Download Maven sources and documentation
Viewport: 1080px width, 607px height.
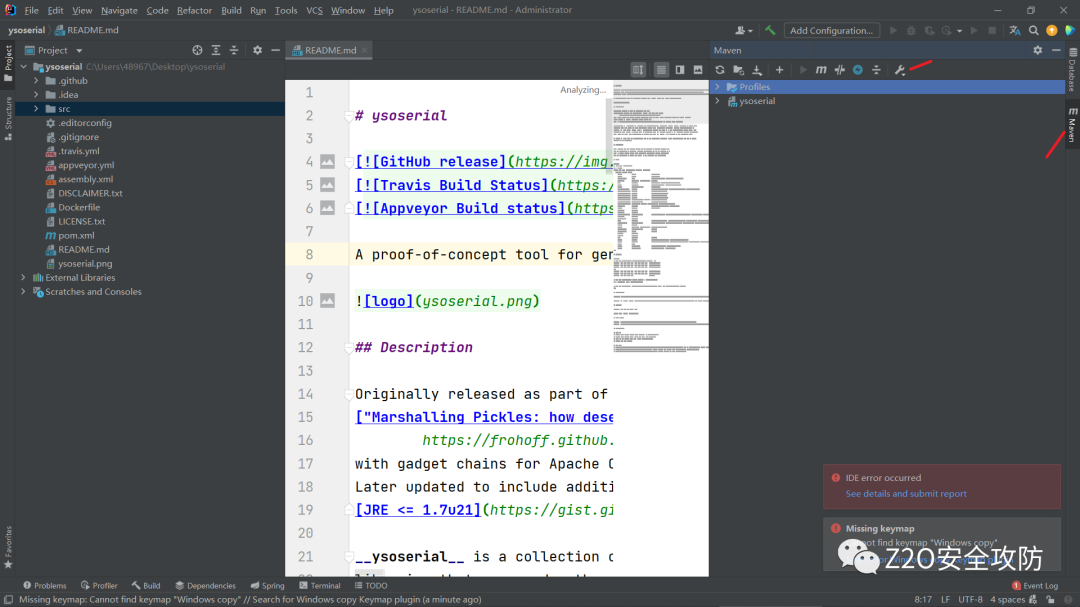757,70
